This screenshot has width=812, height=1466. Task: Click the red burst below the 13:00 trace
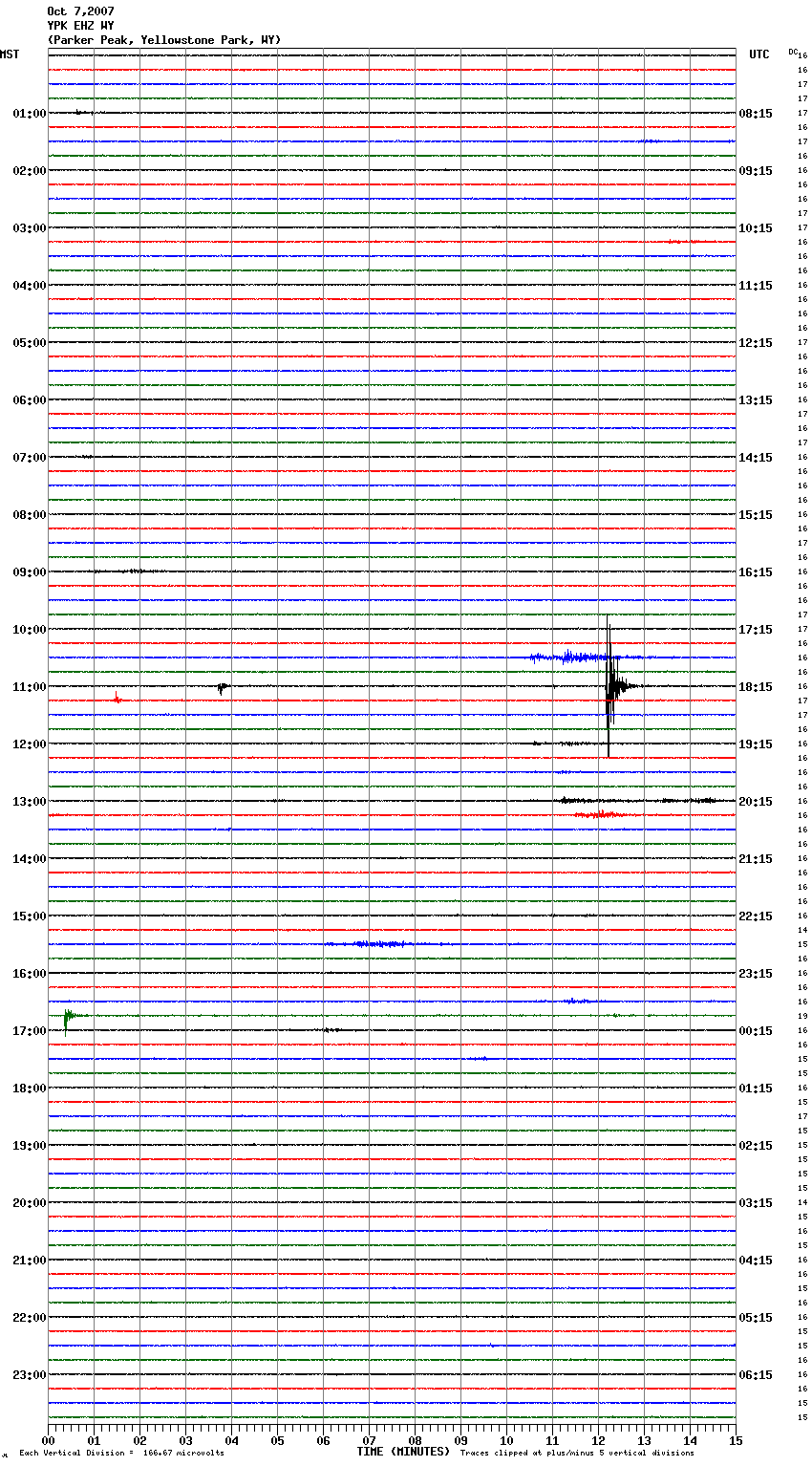pos(601,814)
